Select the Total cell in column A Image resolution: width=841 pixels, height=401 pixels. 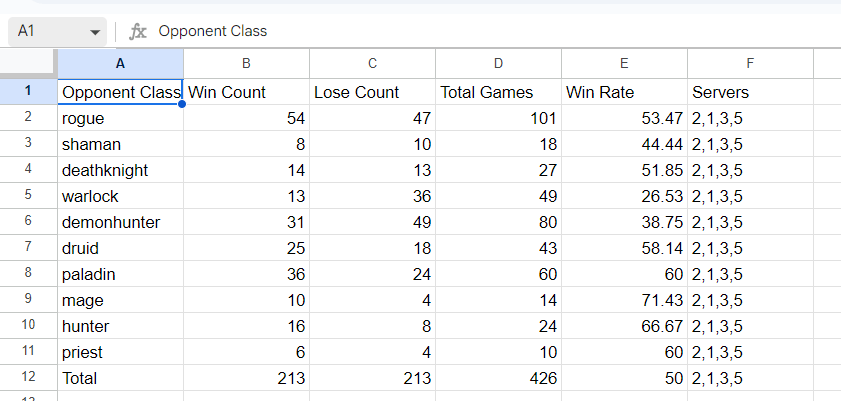coord(120,378)
